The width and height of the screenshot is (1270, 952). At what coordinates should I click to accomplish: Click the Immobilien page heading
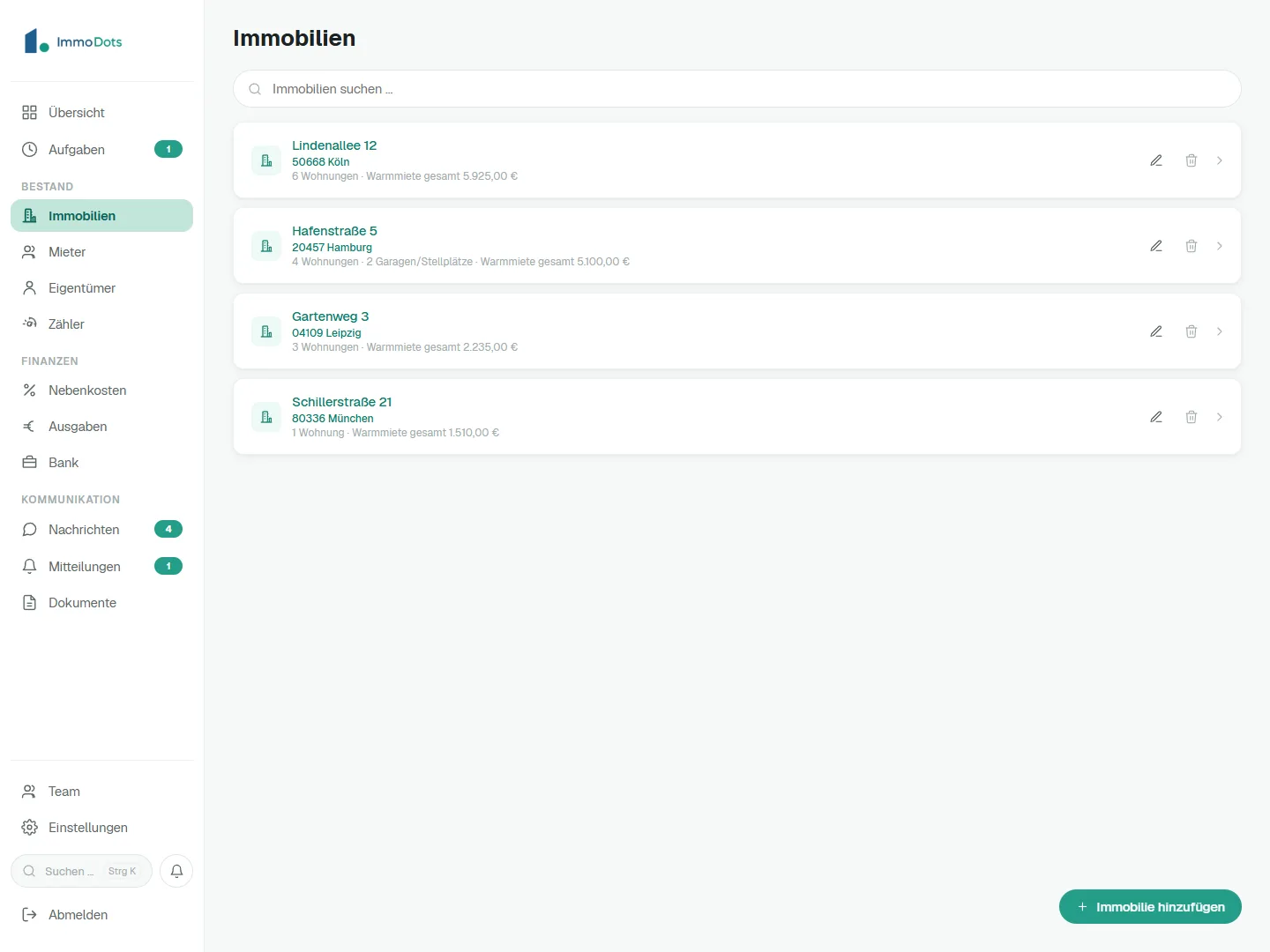pyautogui.click(x=295, y=38)
